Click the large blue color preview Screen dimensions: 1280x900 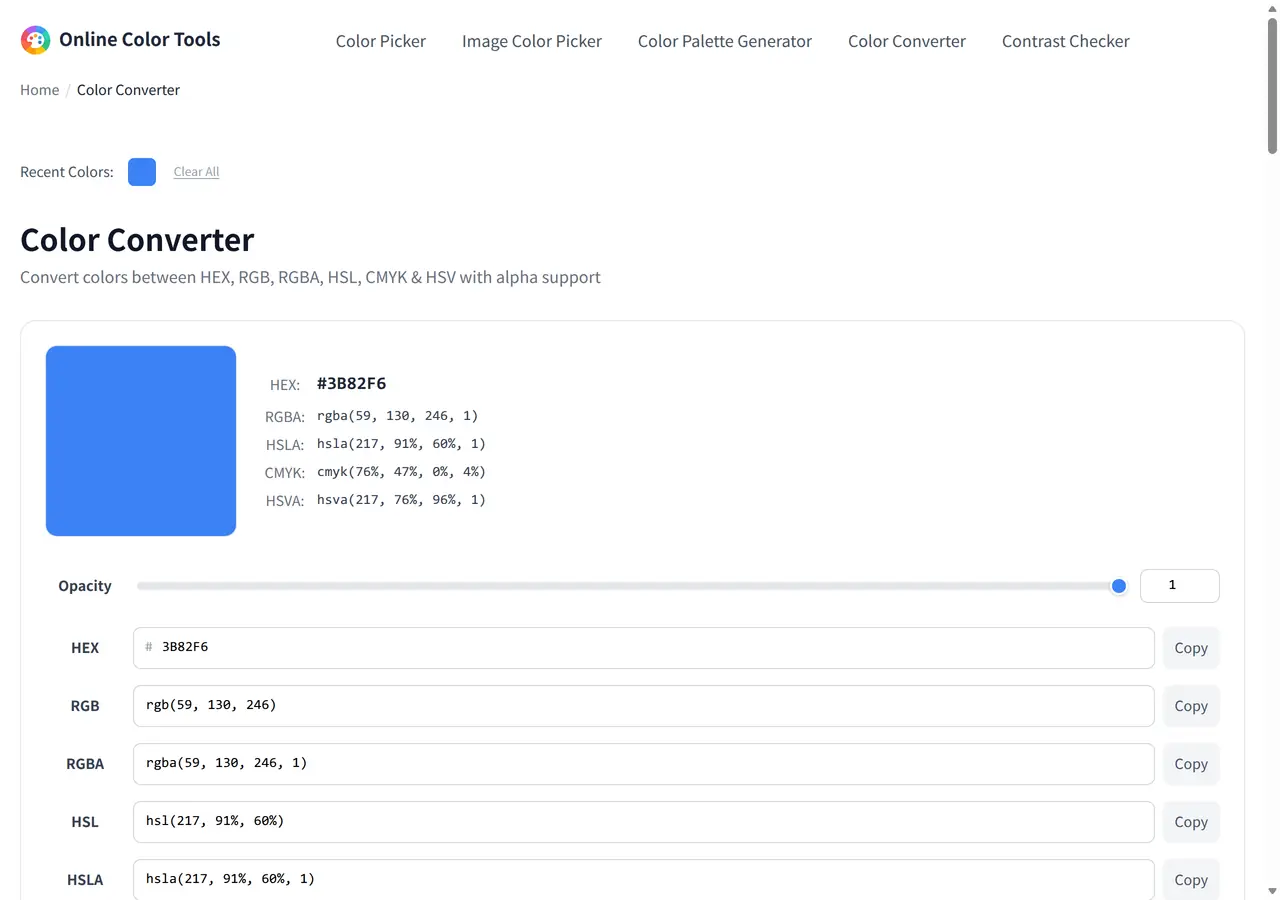[141, 441]
